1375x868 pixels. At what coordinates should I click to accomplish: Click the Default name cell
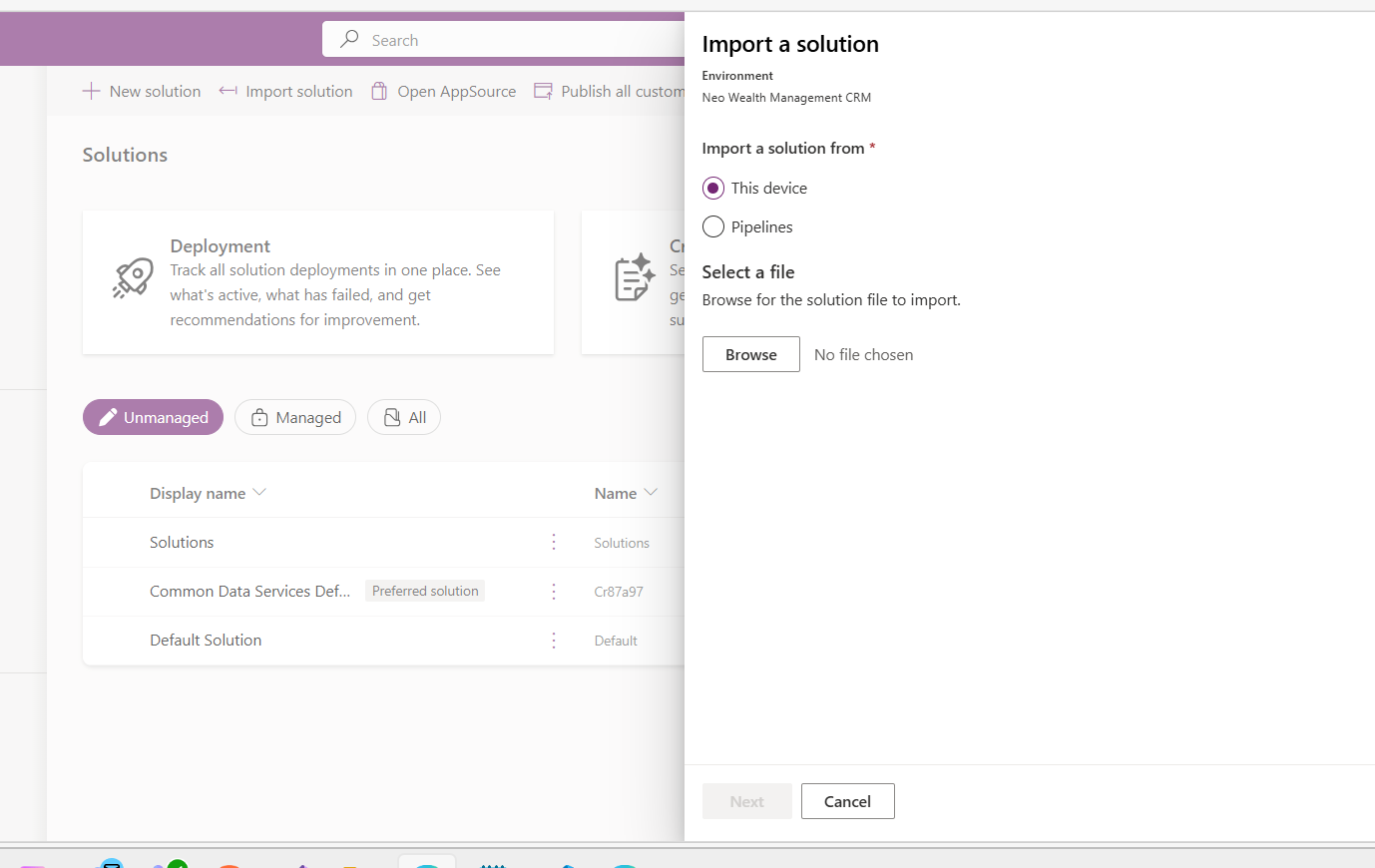tap(616, 641)
